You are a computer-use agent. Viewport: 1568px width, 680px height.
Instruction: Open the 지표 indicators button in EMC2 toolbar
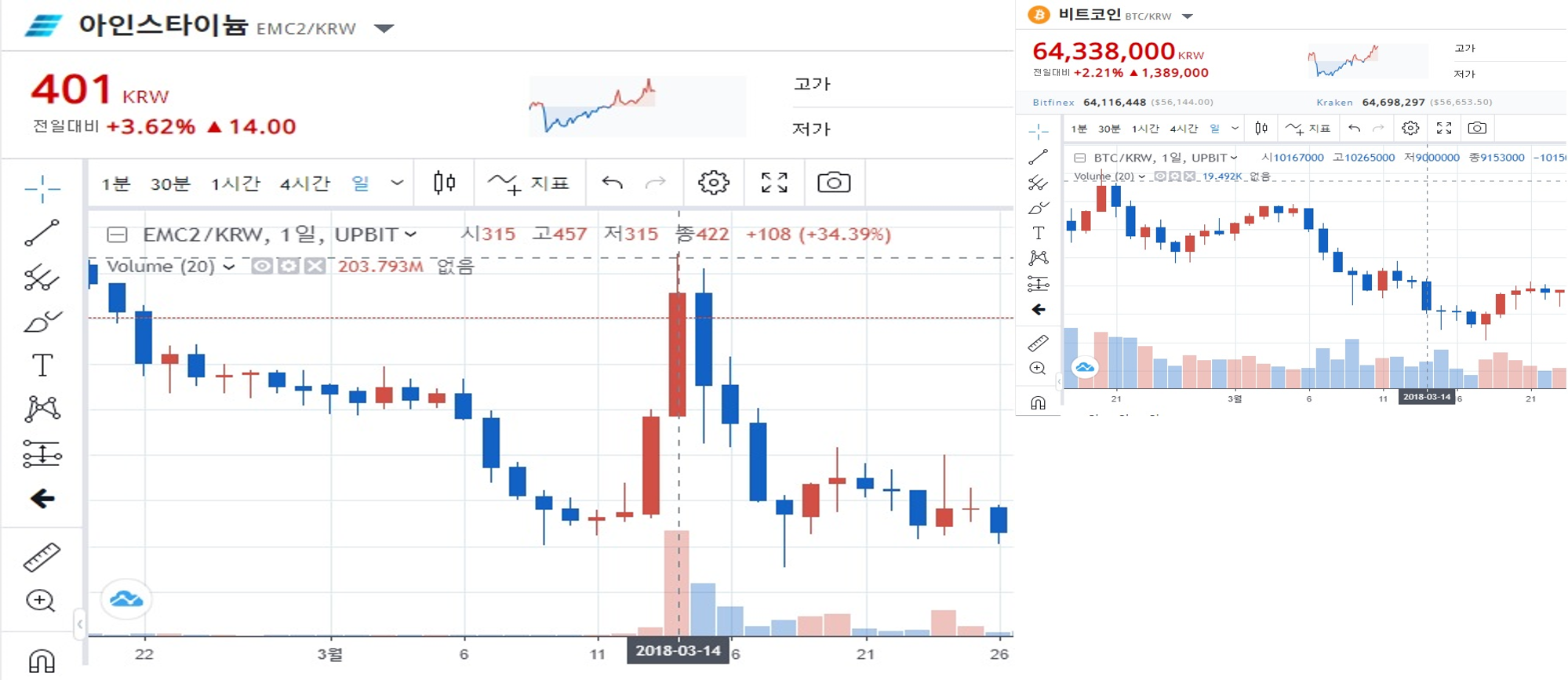(x=529, y=184)
